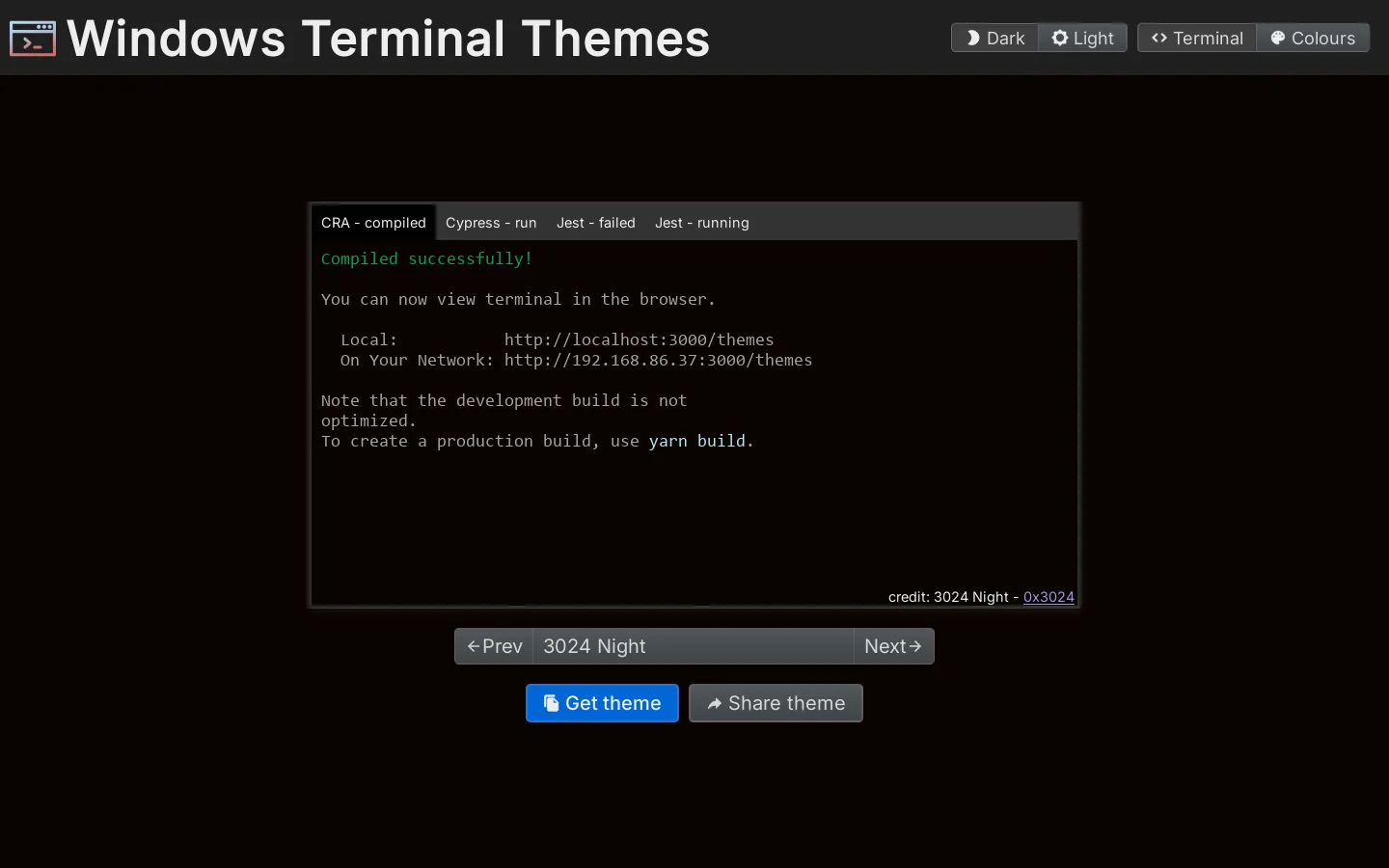This screenshot has width=1389, height=868.
Task: Switch to Dark mode
Action: pos(994,38)
